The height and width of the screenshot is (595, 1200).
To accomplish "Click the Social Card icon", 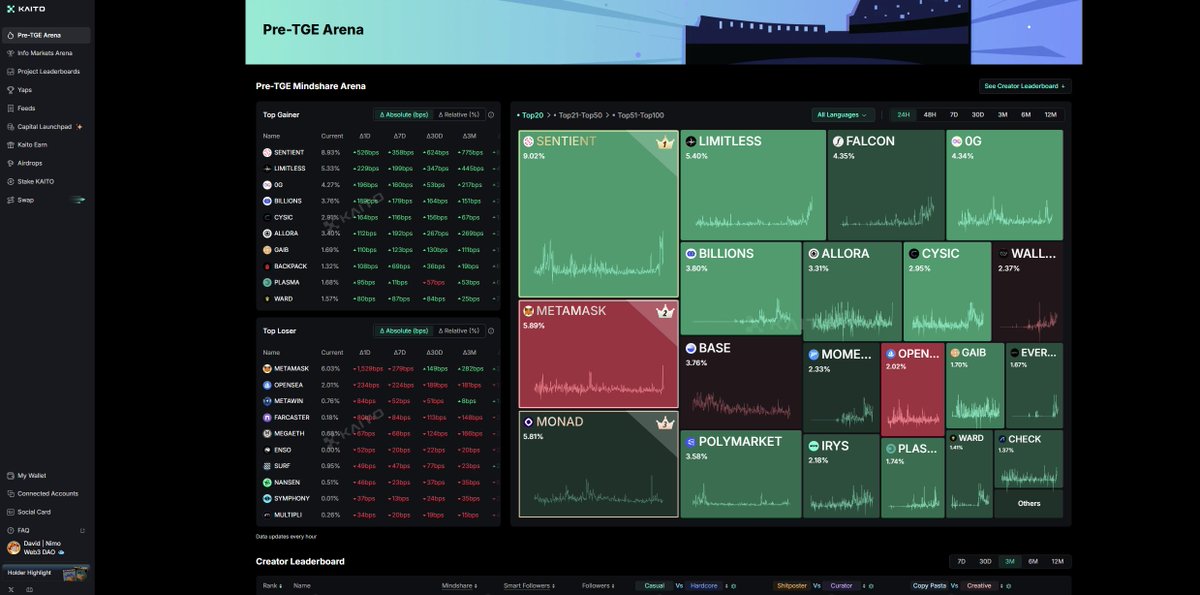I will coord(10,512).
